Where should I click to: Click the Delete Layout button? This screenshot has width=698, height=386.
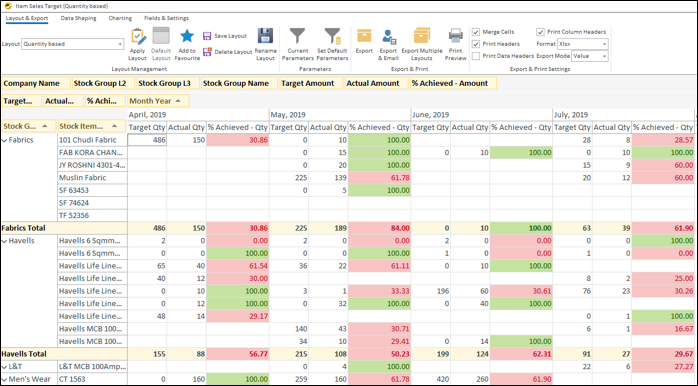coord(228,52)
